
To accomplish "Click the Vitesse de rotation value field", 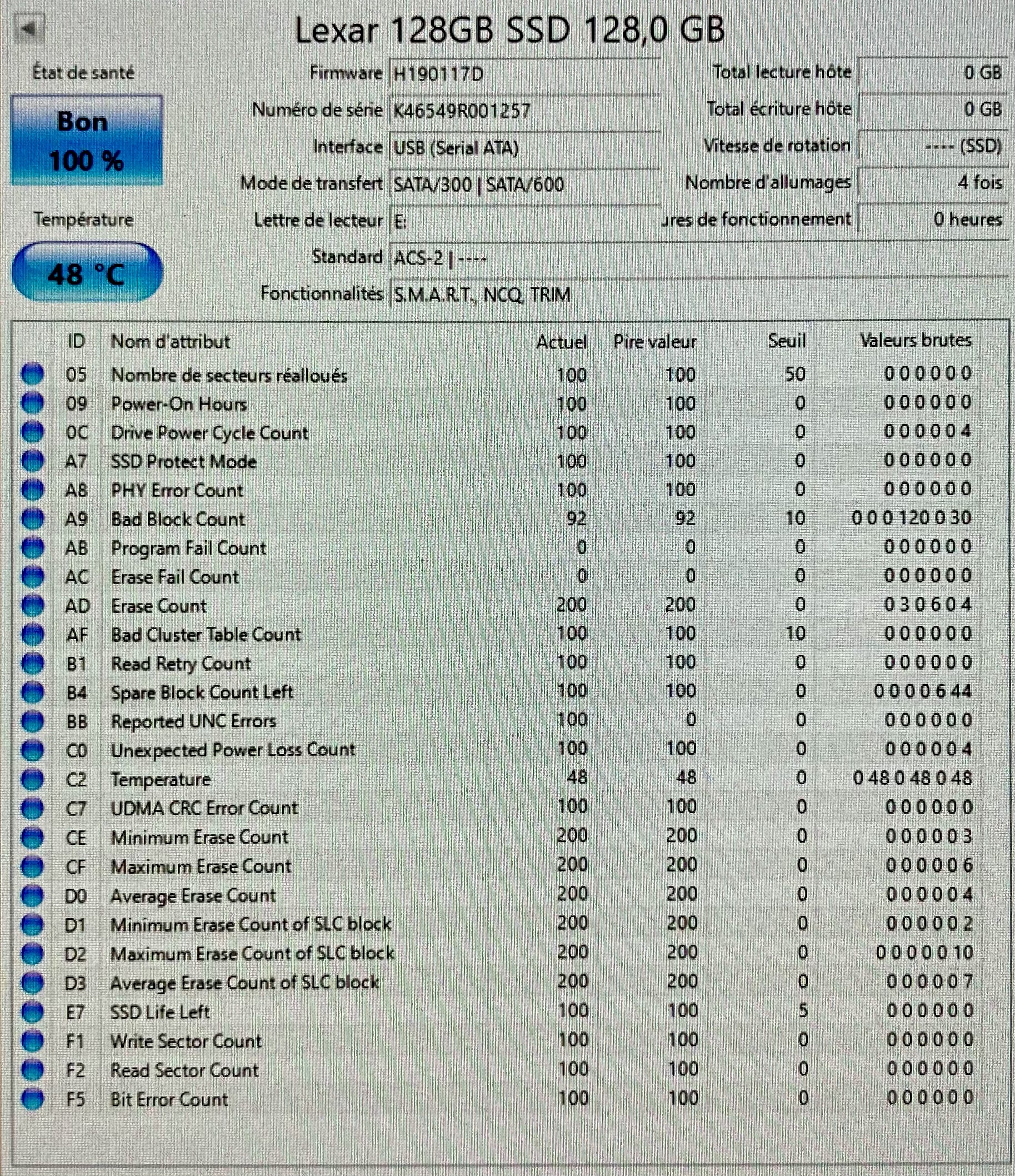I will (934, 146).
